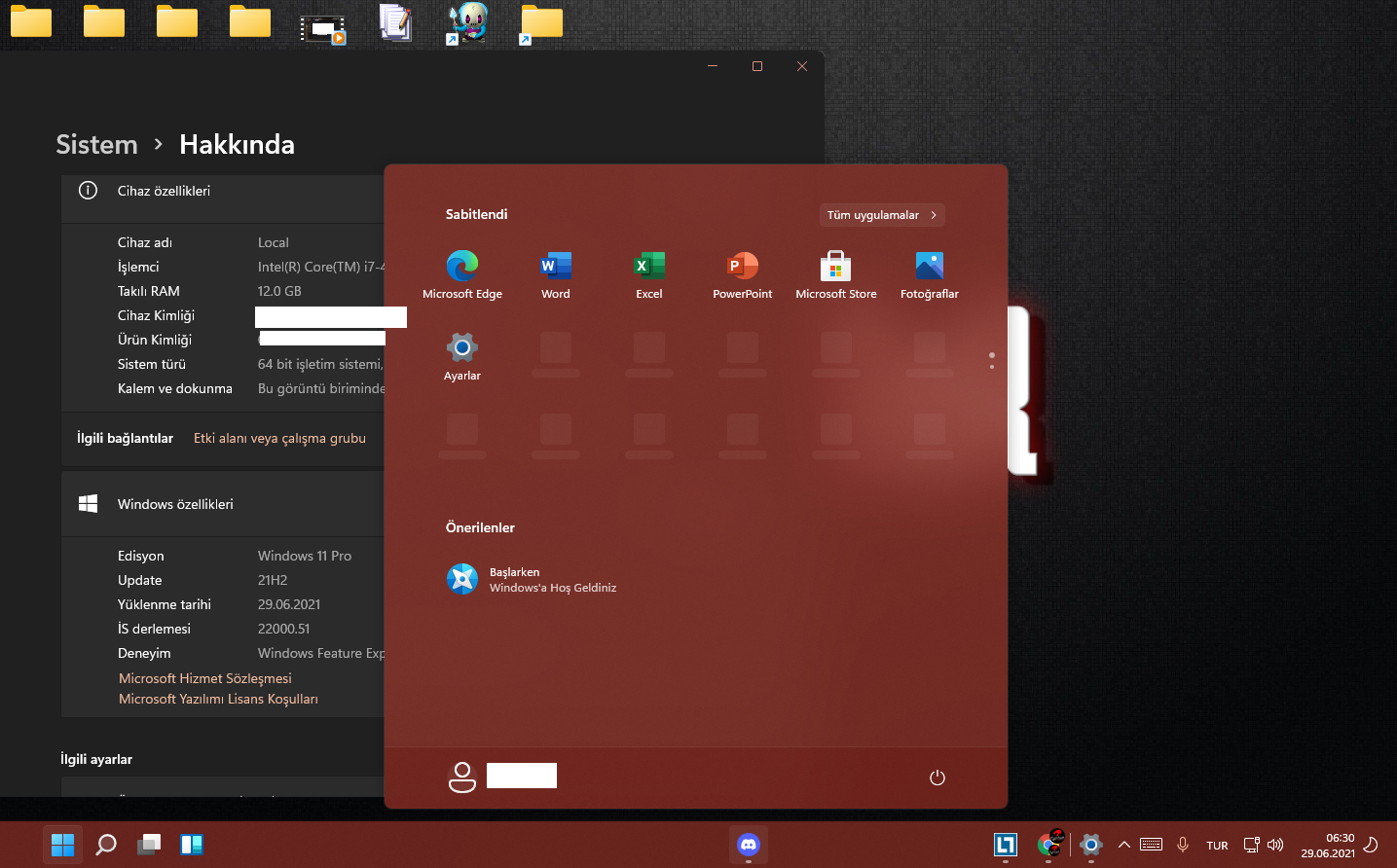1397x868 pixels.
Task: Click the microphone tray icon
Action: (x=1183, y=845)
